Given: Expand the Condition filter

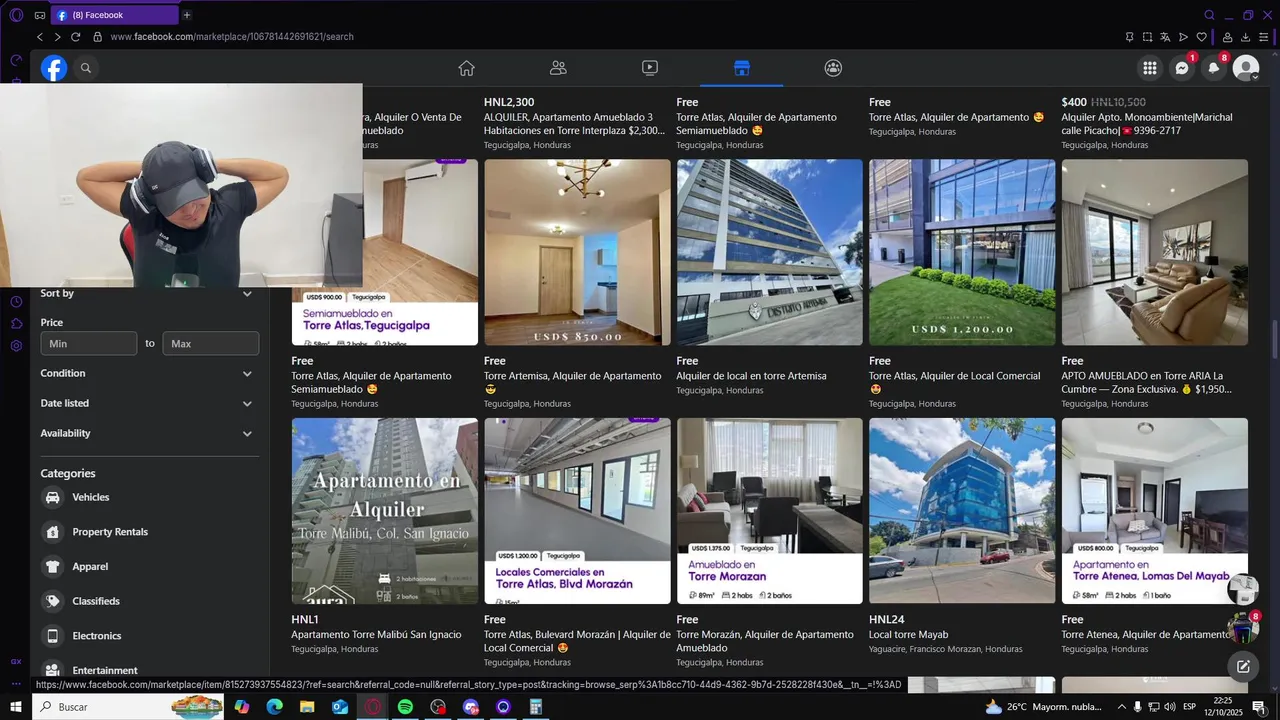Looking at the screenshot, I should (149, 373).
